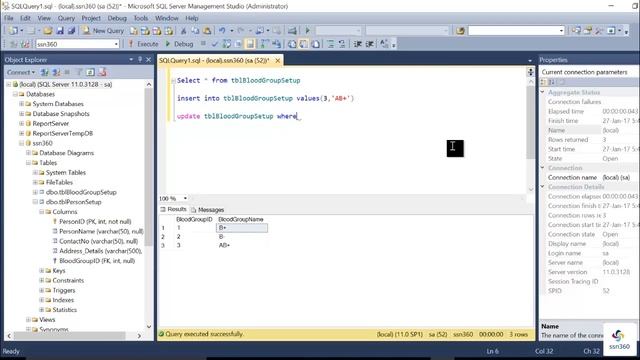This screenshot has height=360, width=640.
Task: Click the Copy icon in toolbar
Action: coord(195,31)
